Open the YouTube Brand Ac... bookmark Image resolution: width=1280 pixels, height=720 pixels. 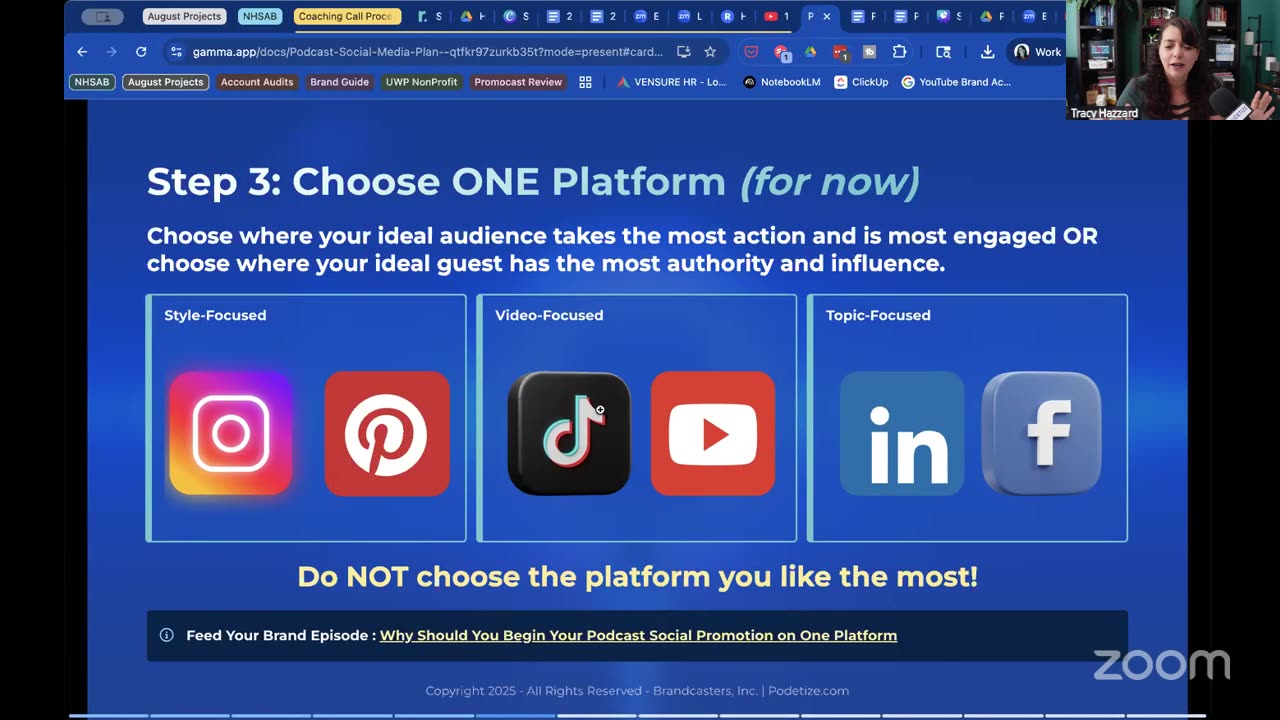[956, 82]
